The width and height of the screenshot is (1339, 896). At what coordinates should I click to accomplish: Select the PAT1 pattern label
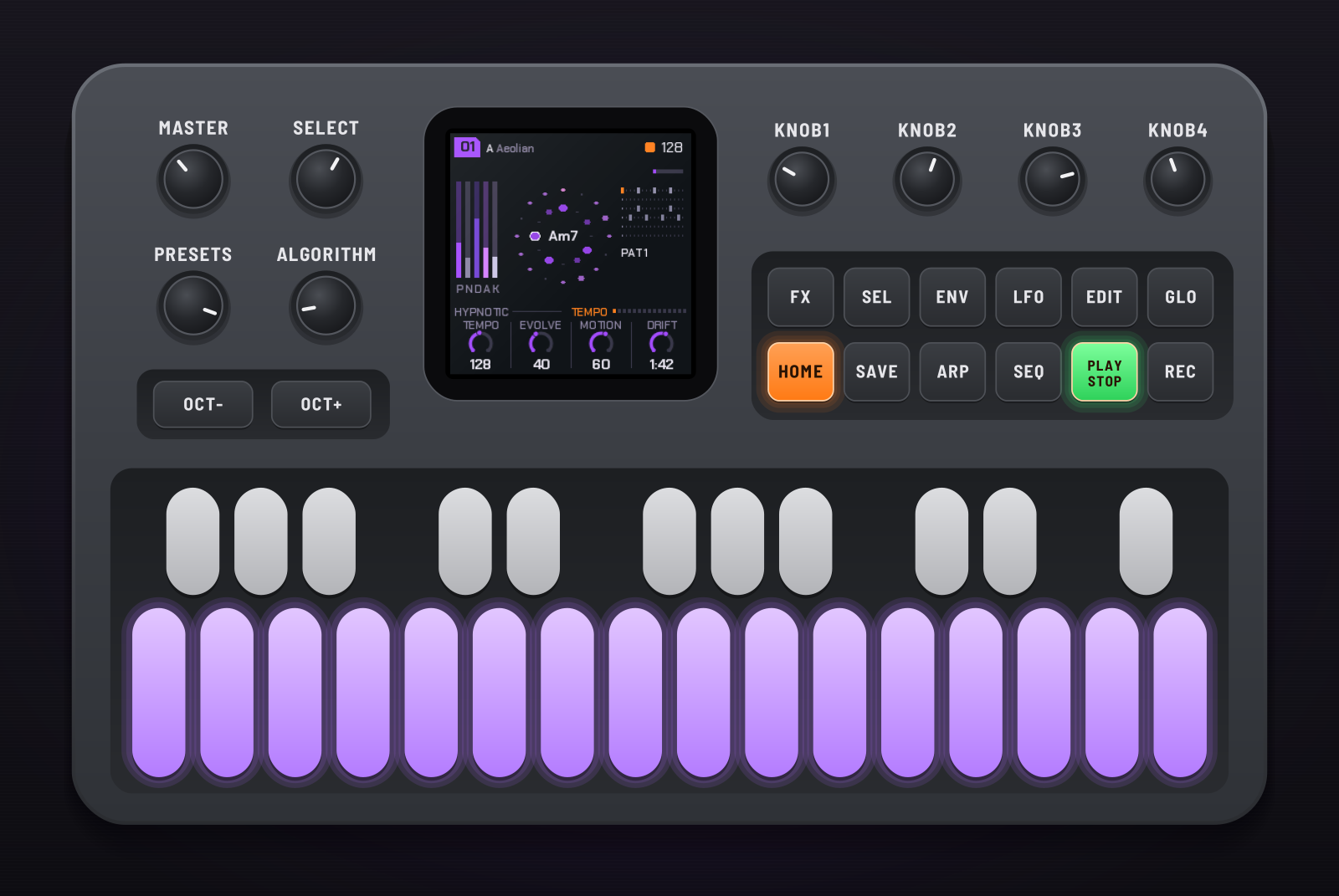tap(634, 253)
